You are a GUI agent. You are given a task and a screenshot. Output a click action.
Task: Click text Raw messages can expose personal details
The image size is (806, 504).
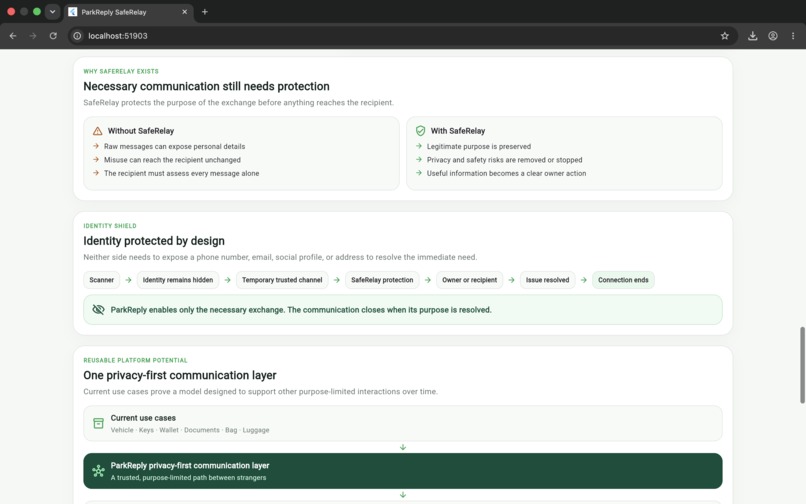pyautogui.click(x=174, y=147)
